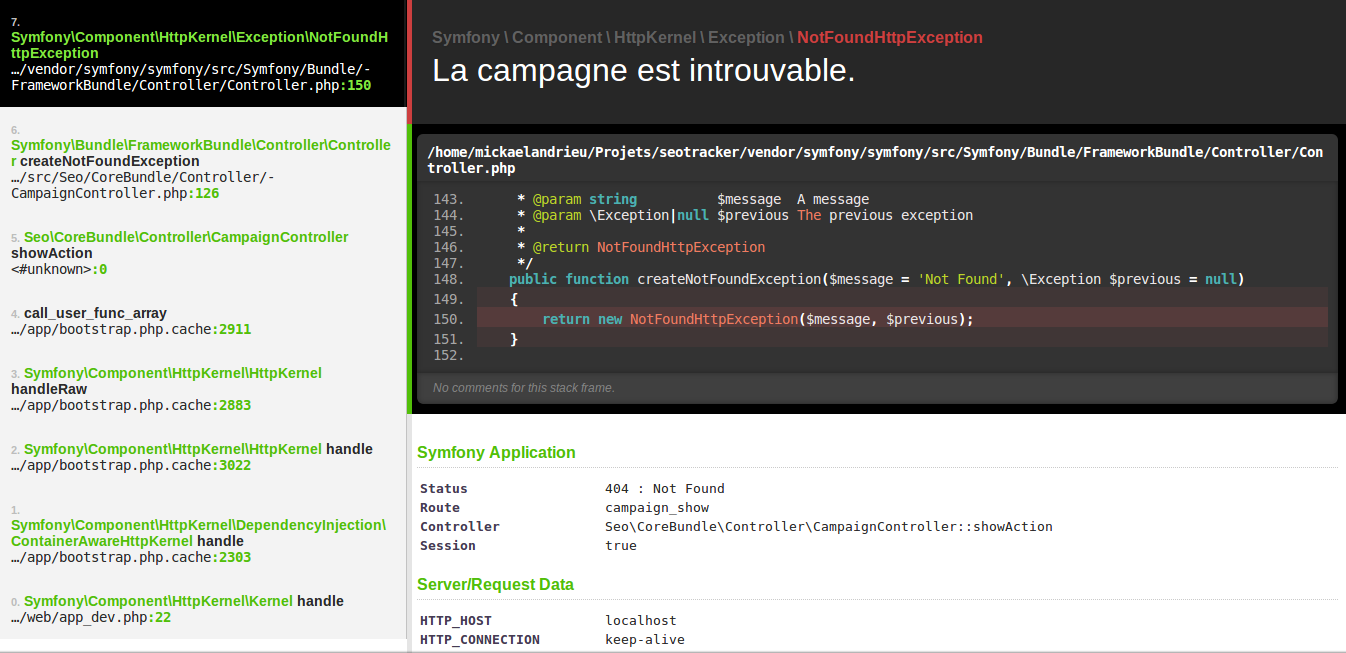Select stack frame 4 call_user_func_array

tap(203, 321)
